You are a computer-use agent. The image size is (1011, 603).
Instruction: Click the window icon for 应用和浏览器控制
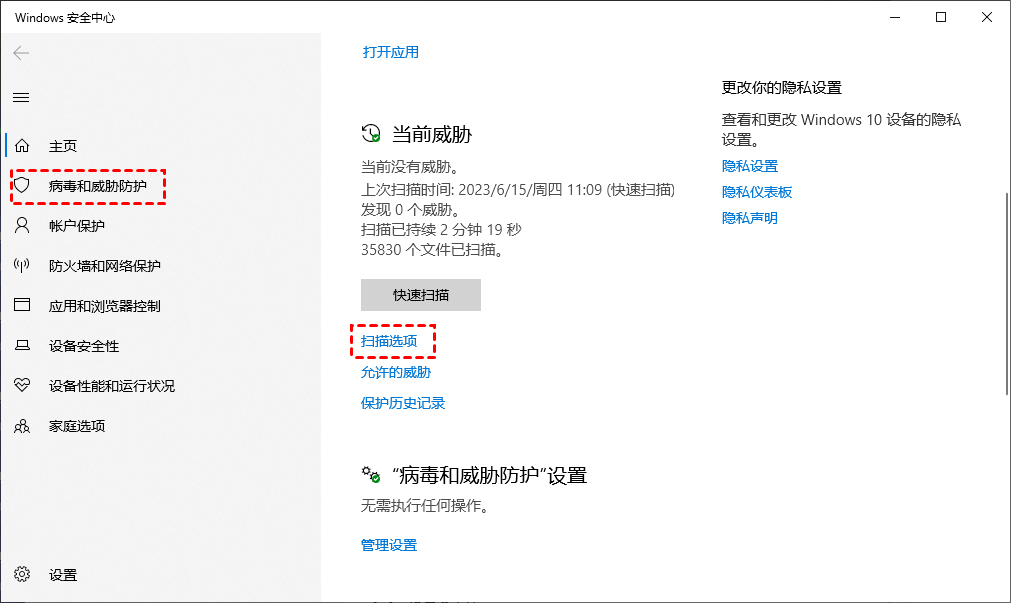22,305
